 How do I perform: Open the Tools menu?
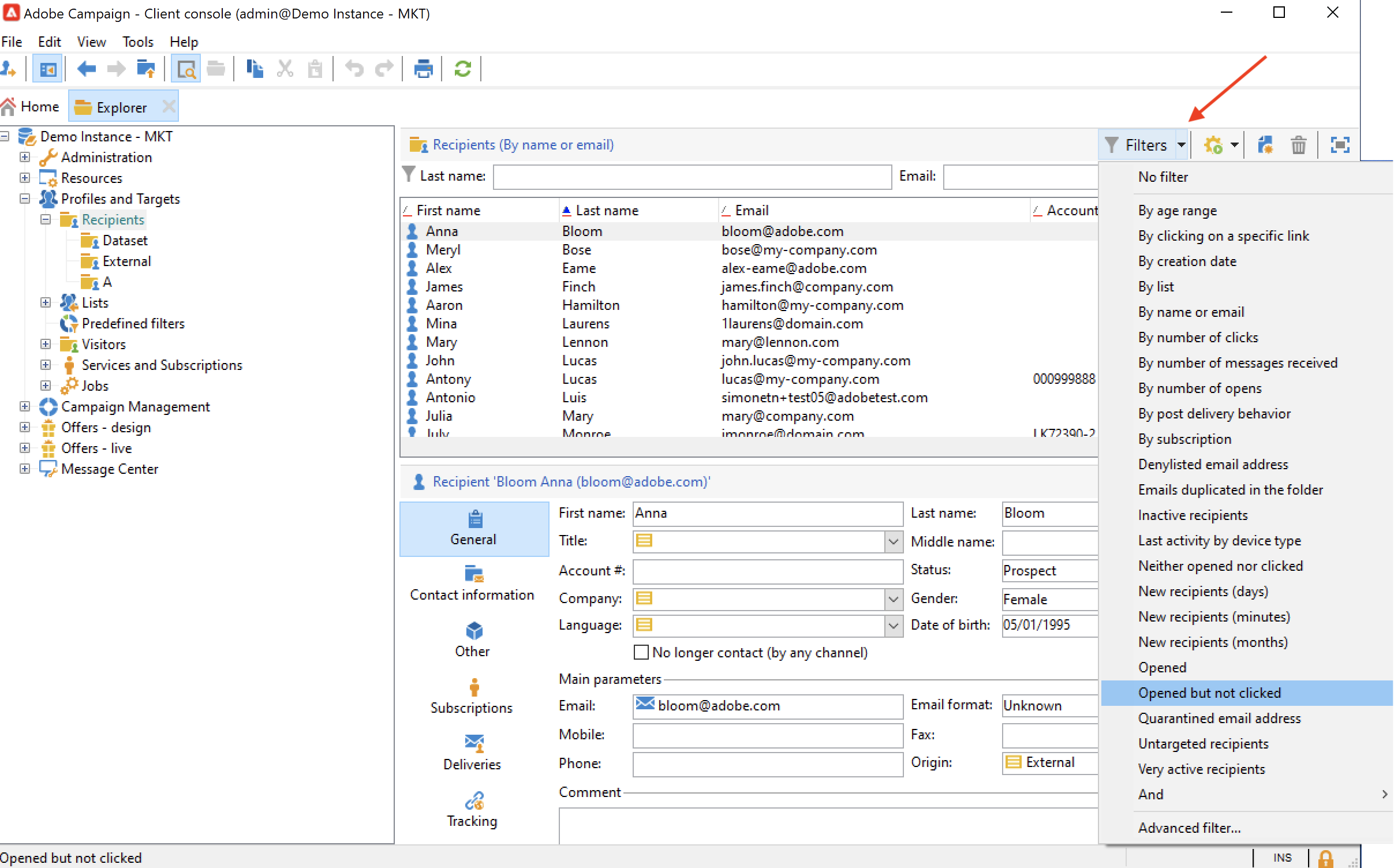[137, 42]
